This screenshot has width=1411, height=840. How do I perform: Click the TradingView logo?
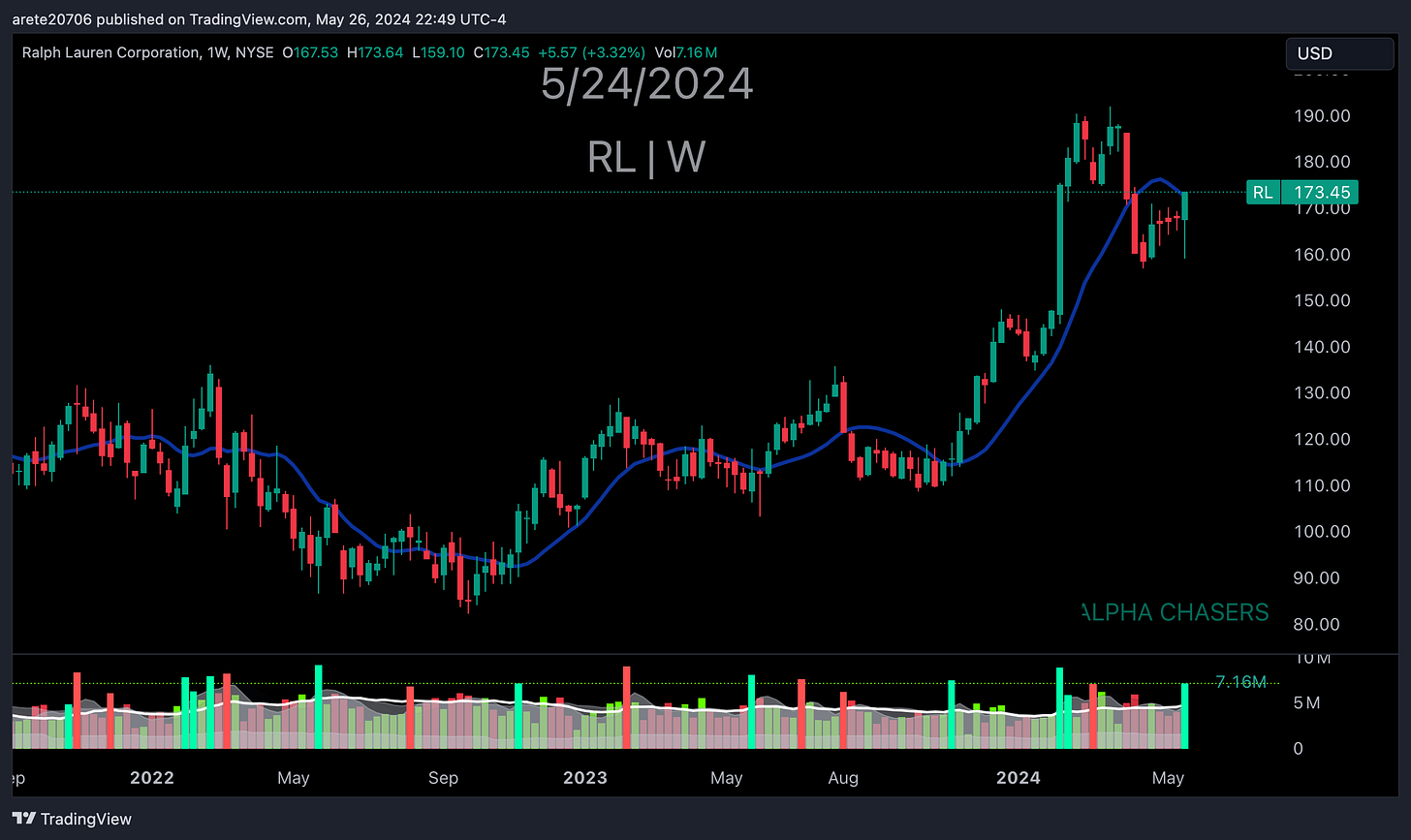pyautogui.click(x=72, y=819)
